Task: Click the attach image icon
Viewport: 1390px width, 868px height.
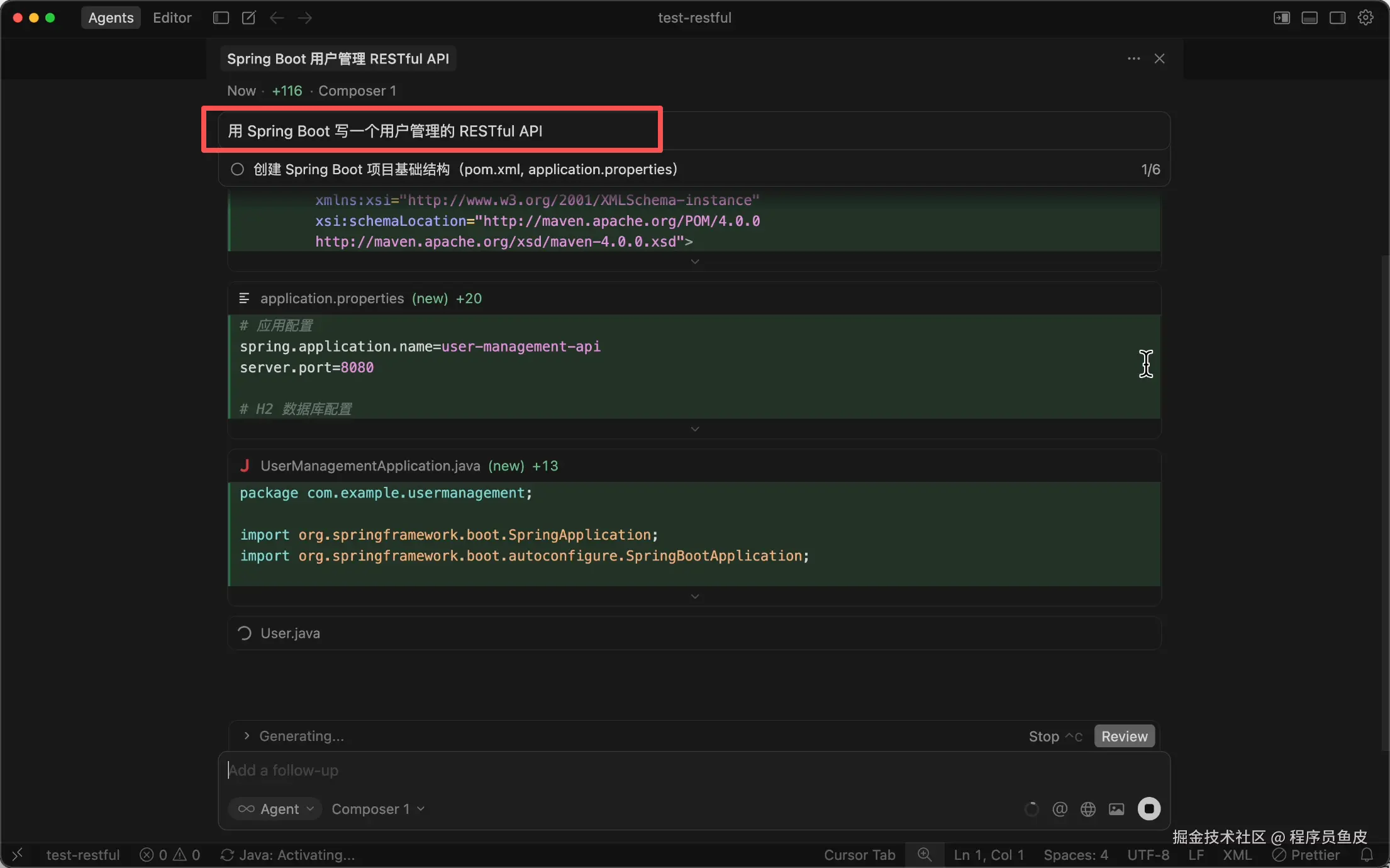Action: click(1116, 809)
